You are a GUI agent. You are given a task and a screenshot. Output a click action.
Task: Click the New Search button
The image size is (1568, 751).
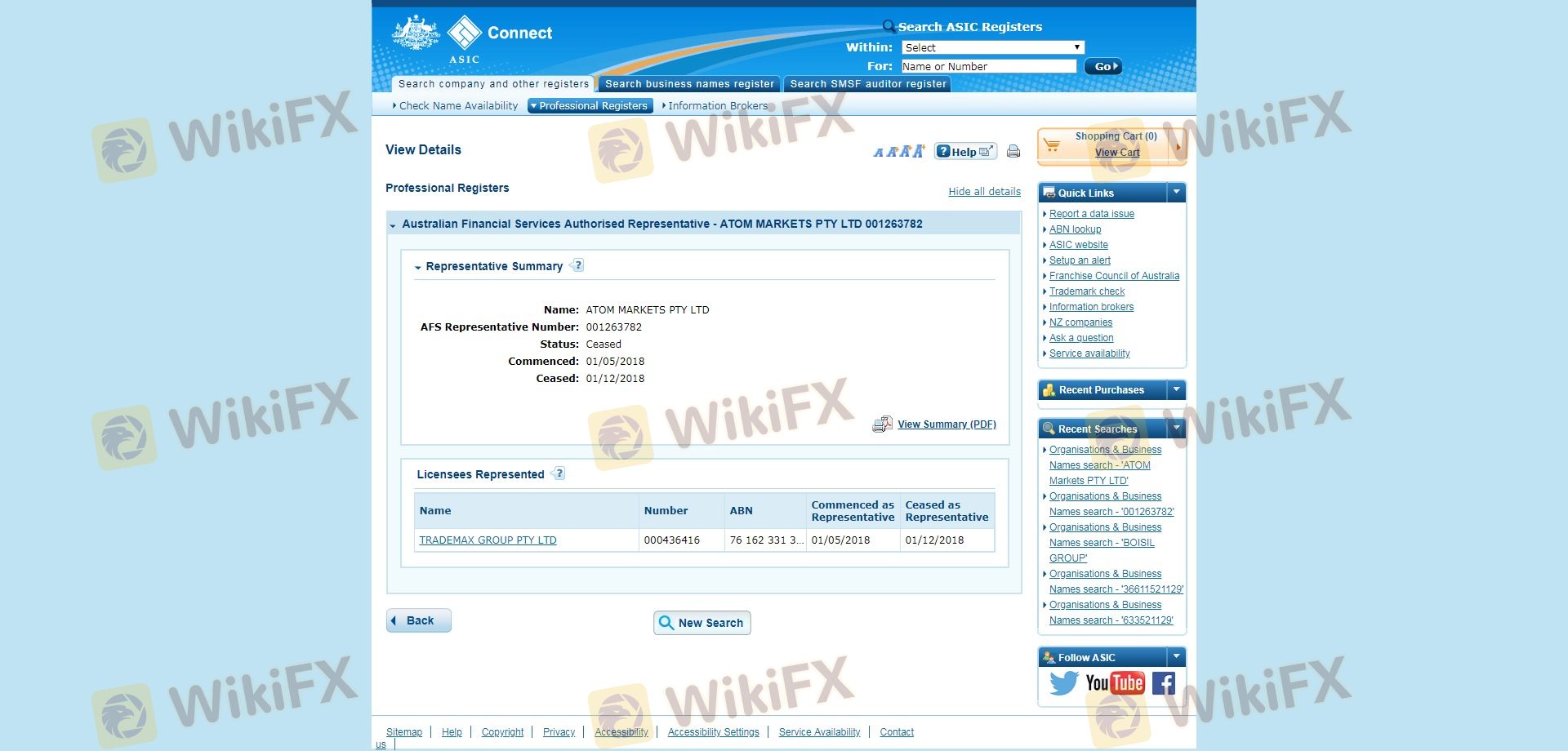coord(702,623)
